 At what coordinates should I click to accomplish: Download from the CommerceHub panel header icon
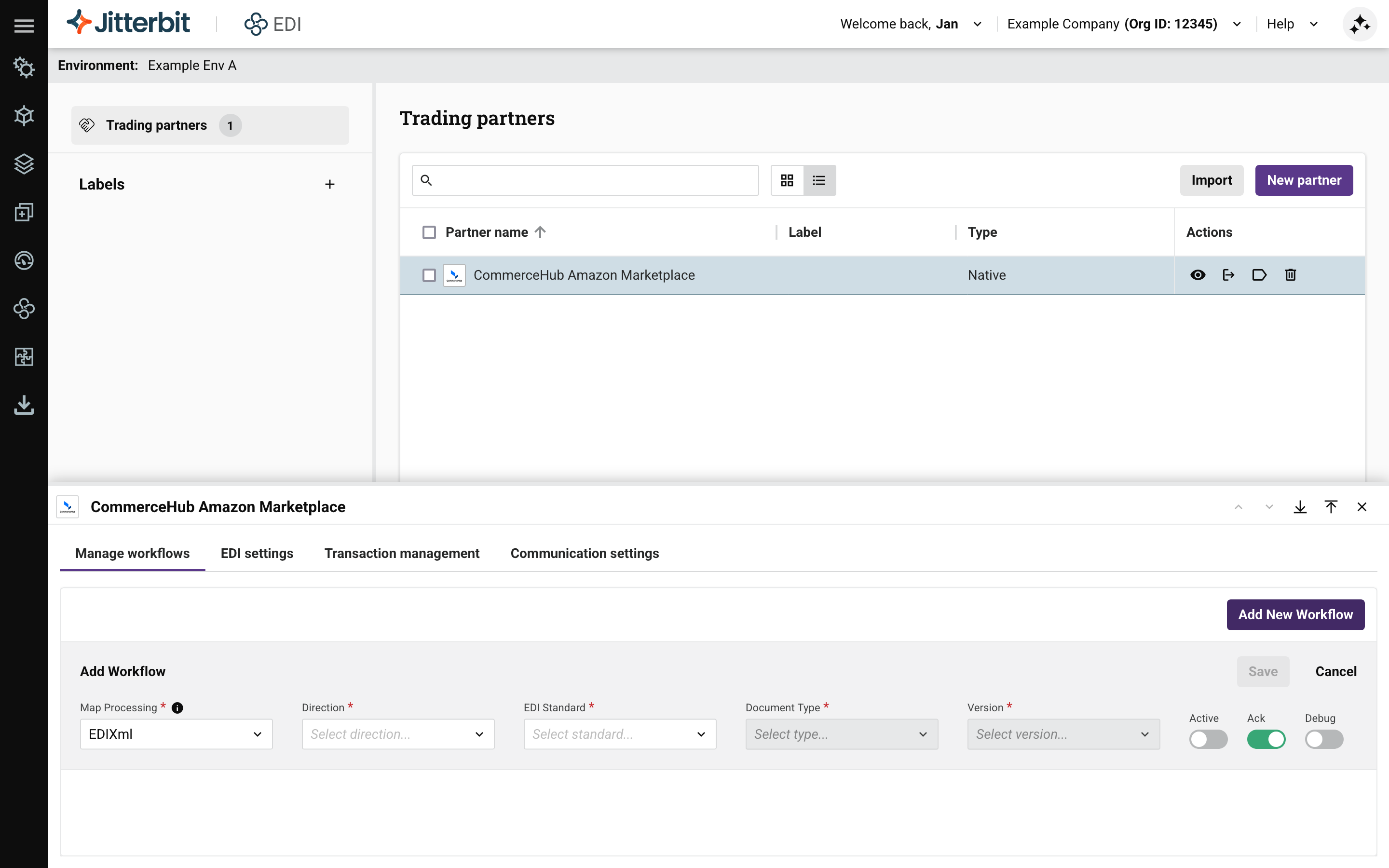[x=1300, y=507]
